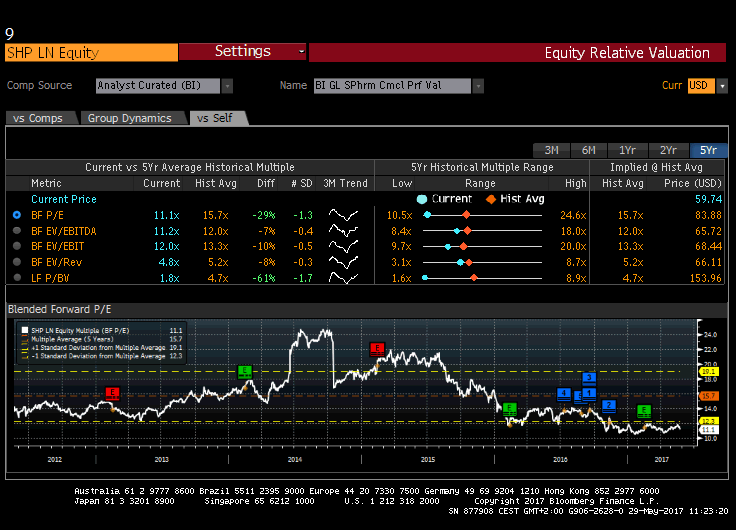Expand the Curr currency dropdown arrow

click(722, 86)
